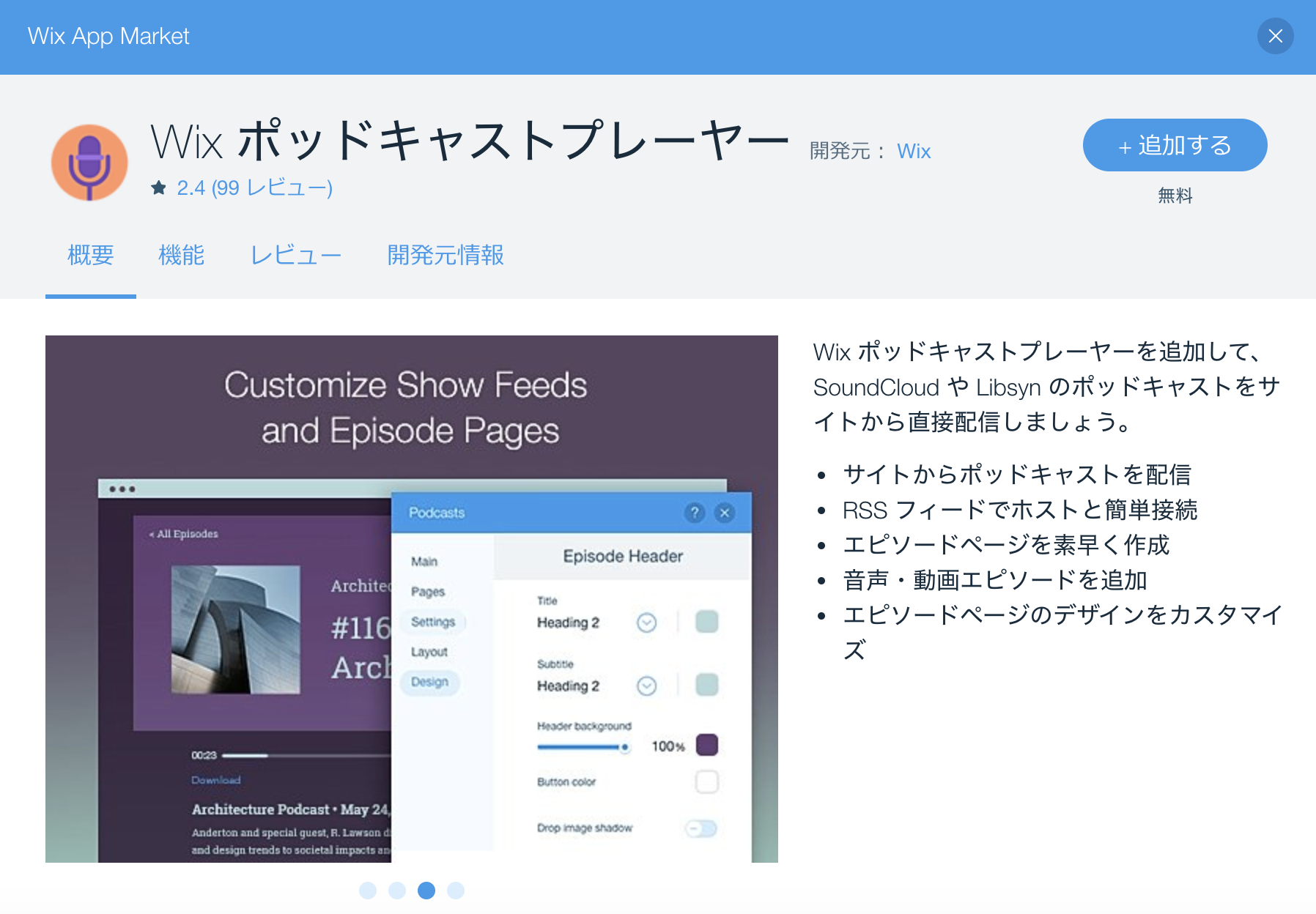Click the Wix ポッドキャストプレーヤー app title

[x=470, y=141]
